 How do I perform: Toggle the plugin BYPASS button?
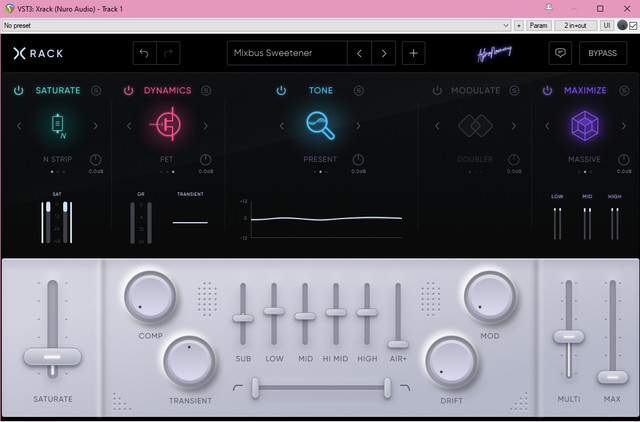[602, 53]
